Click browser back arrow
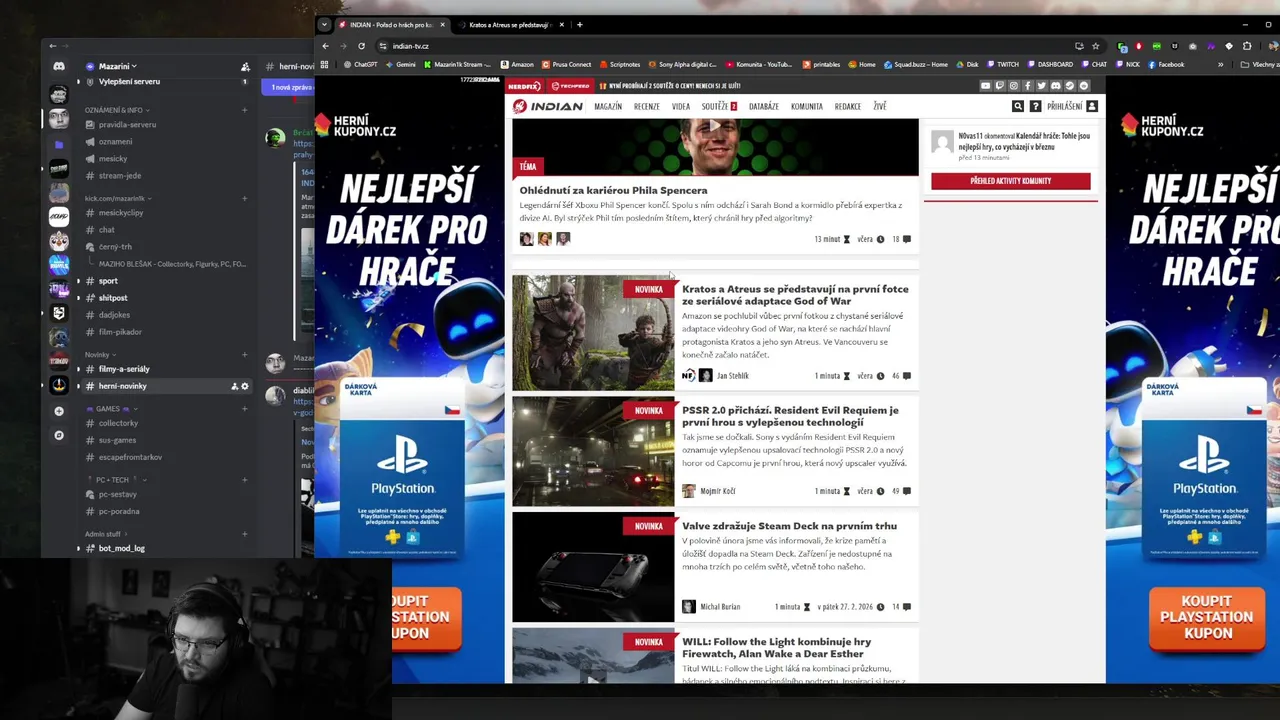 coord(325,46)
